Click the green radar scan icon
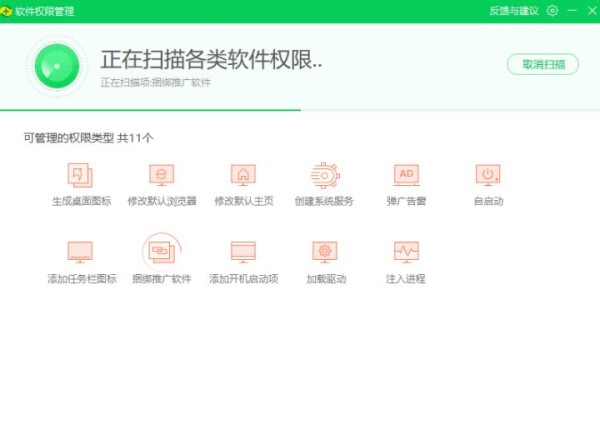Screen dimensions: 600x445 [57, 65]
